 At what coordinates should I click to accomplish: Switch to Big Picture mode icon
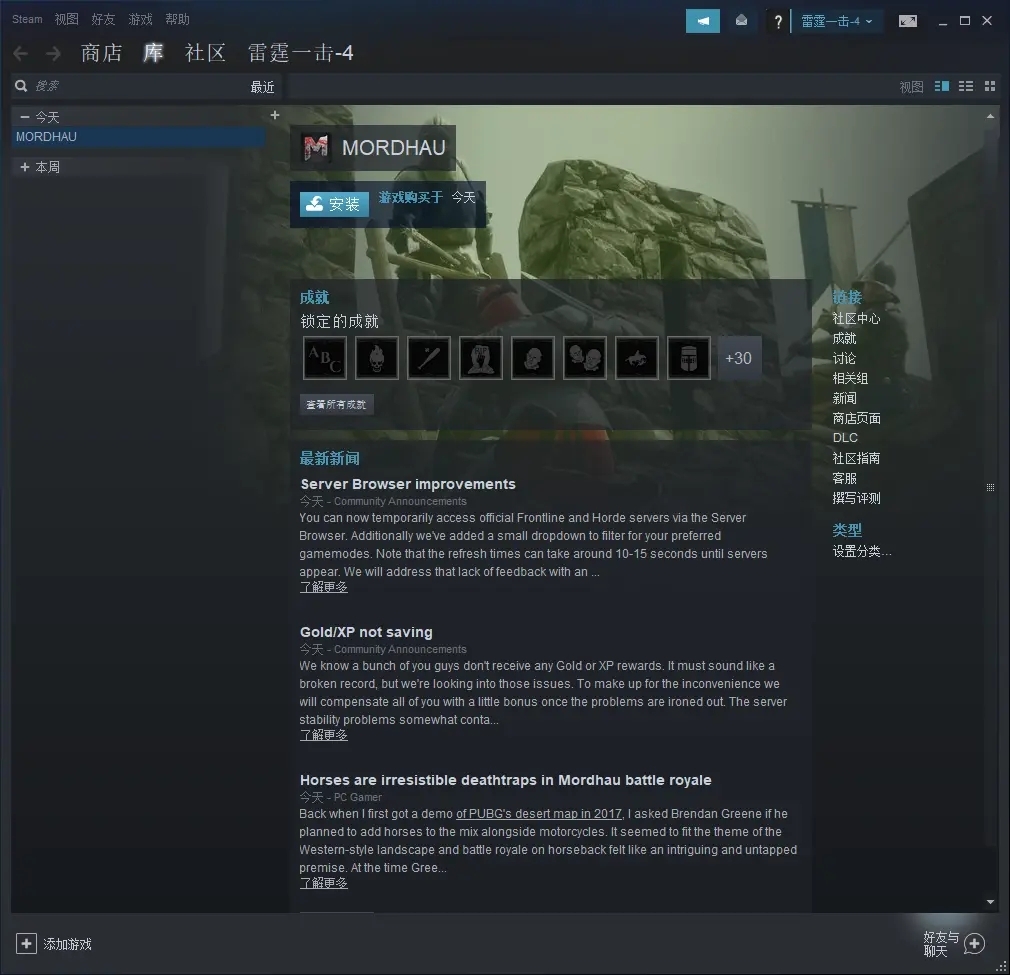pyautogui.click(x=908, y=21)
